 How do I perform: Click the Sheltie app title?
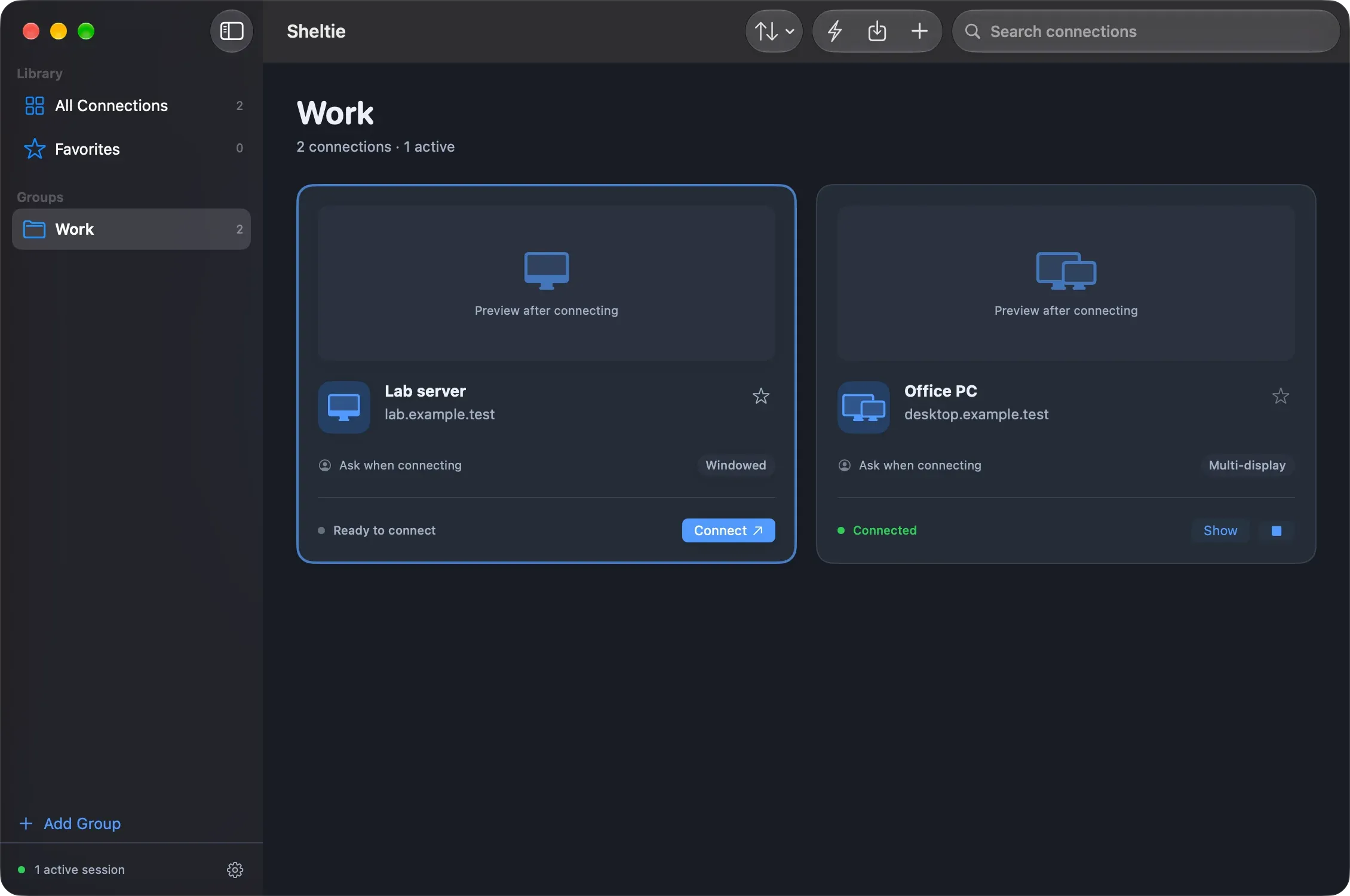coord(316,31)
